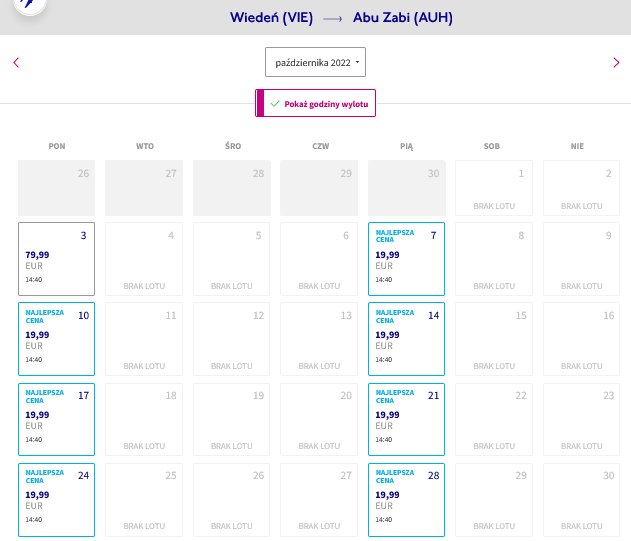Toggle the Pokaż godziny wylotu checkbox
This screenshot has height=541, width=631.
[316, 103]
